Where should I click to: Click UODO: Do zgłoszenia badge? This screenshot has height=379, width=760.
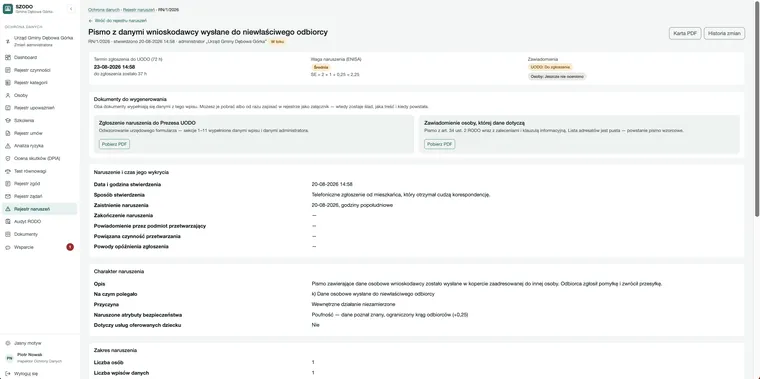(x=550, y=67)
